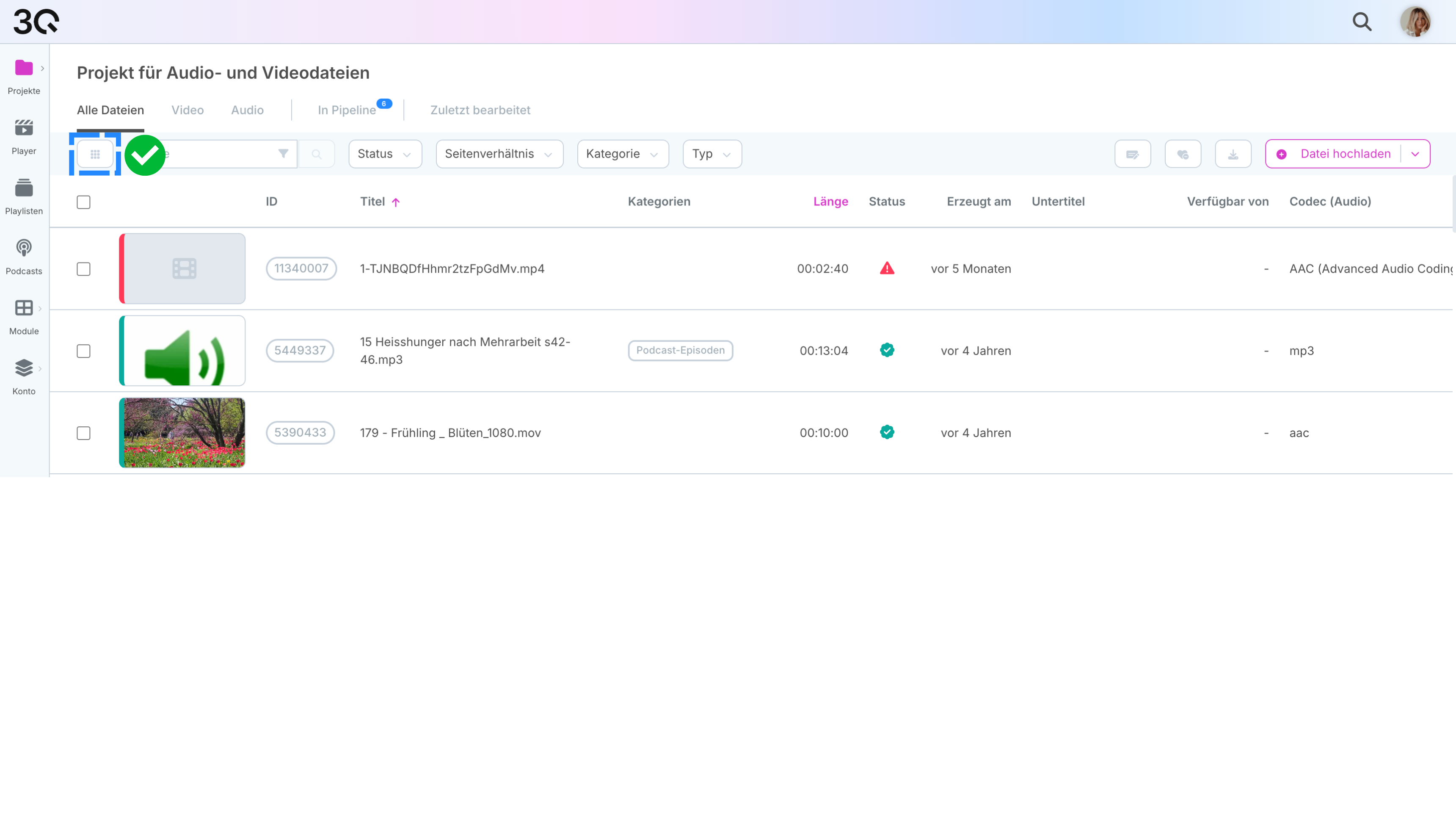Click the Podcast-Episoden category tag

[680, 351]
